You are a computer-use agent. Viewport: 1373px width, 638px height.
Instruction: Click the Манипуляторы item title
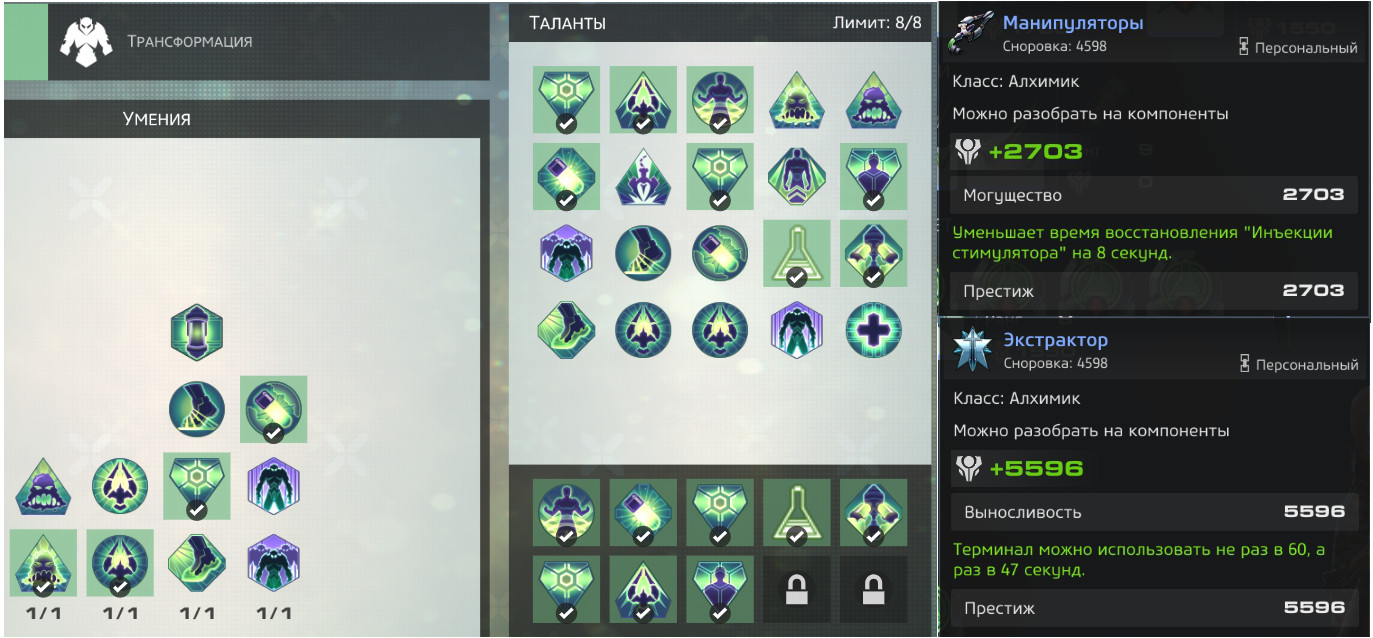point(1073,23)
